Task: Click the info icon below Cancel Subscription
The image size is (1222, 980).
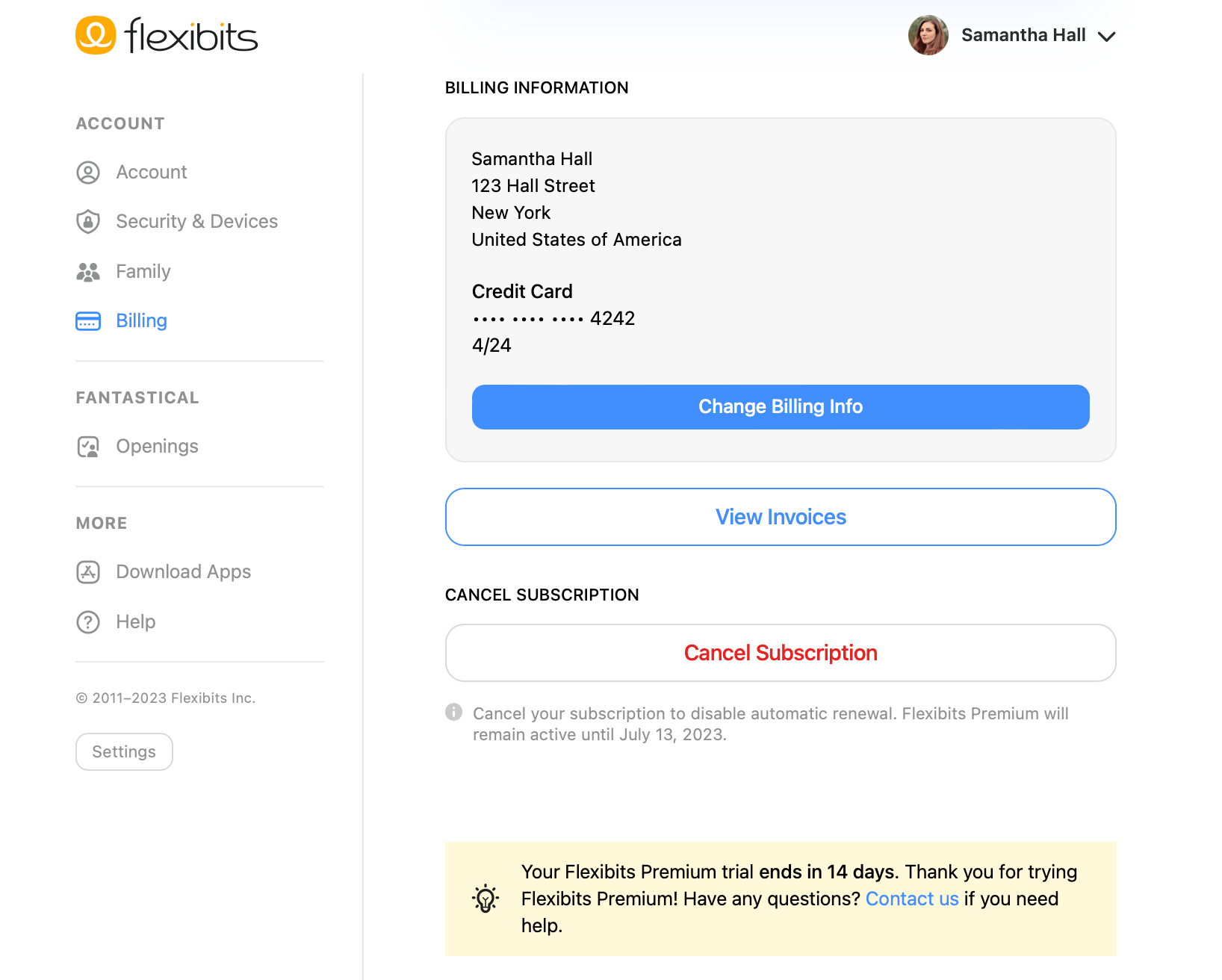Action: tap(453, 712)
